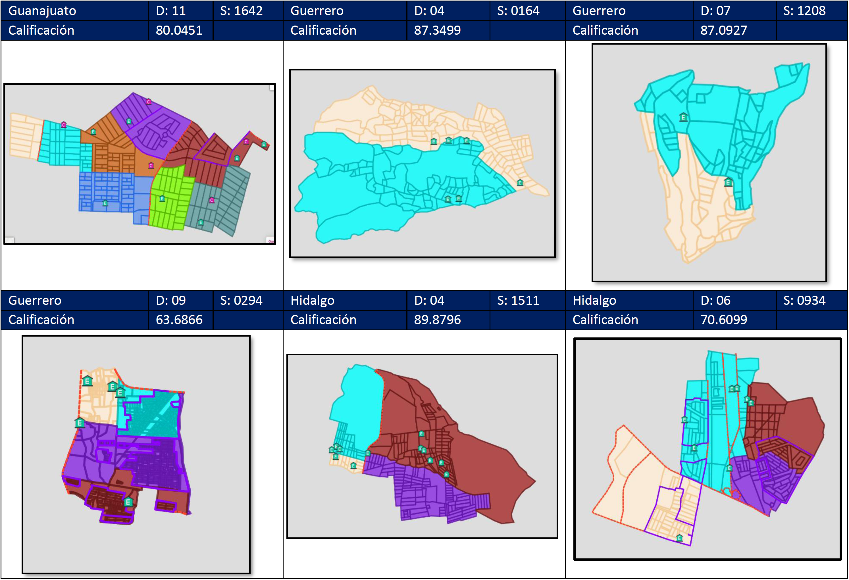Select the Guanajuato state header cell
This screenshot has height=580, width=849.
coord(76,11)
